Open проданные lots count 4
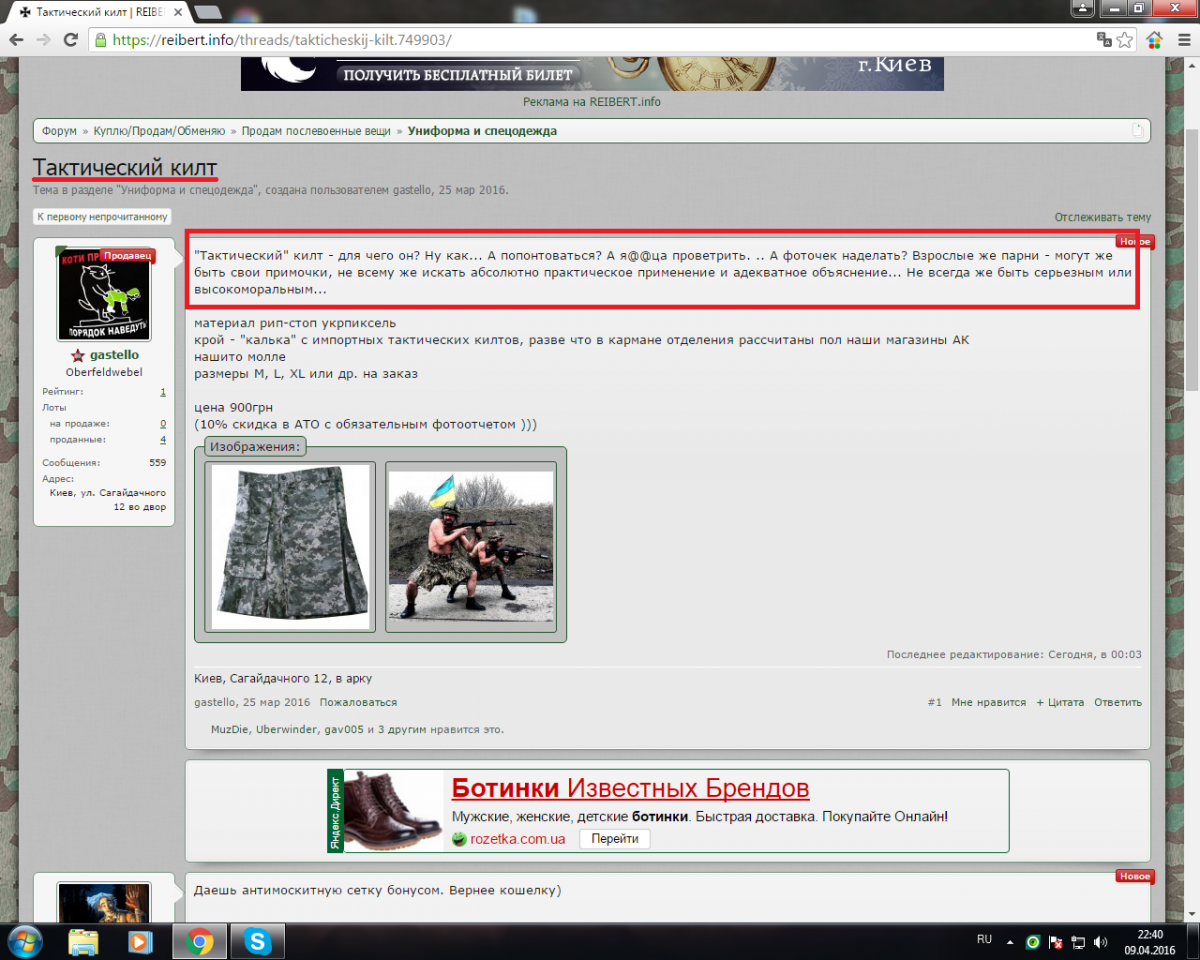The width and height of the screenshot is (1200, 960). (x=163, y=440)
